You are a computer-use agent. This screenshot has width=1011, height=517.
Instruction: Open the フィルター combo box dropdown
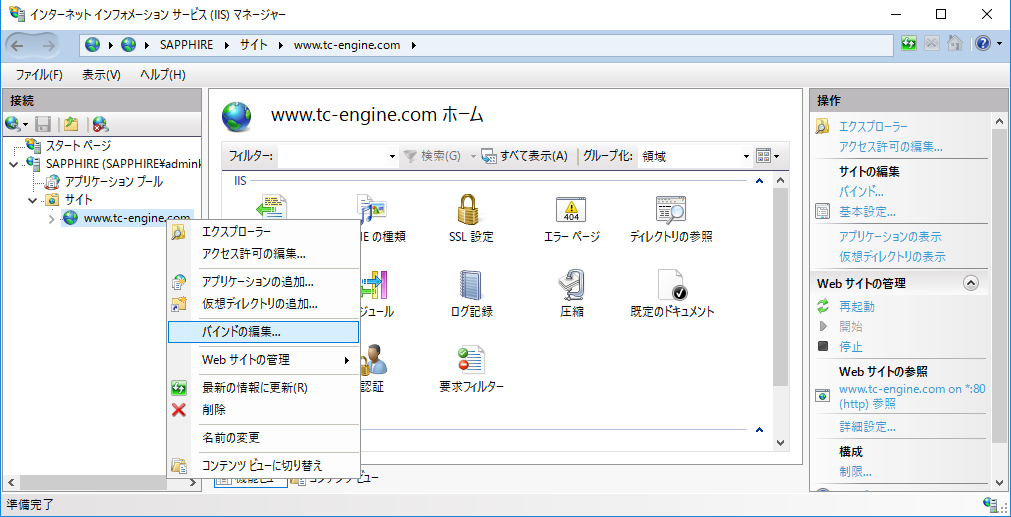(392, 156)
